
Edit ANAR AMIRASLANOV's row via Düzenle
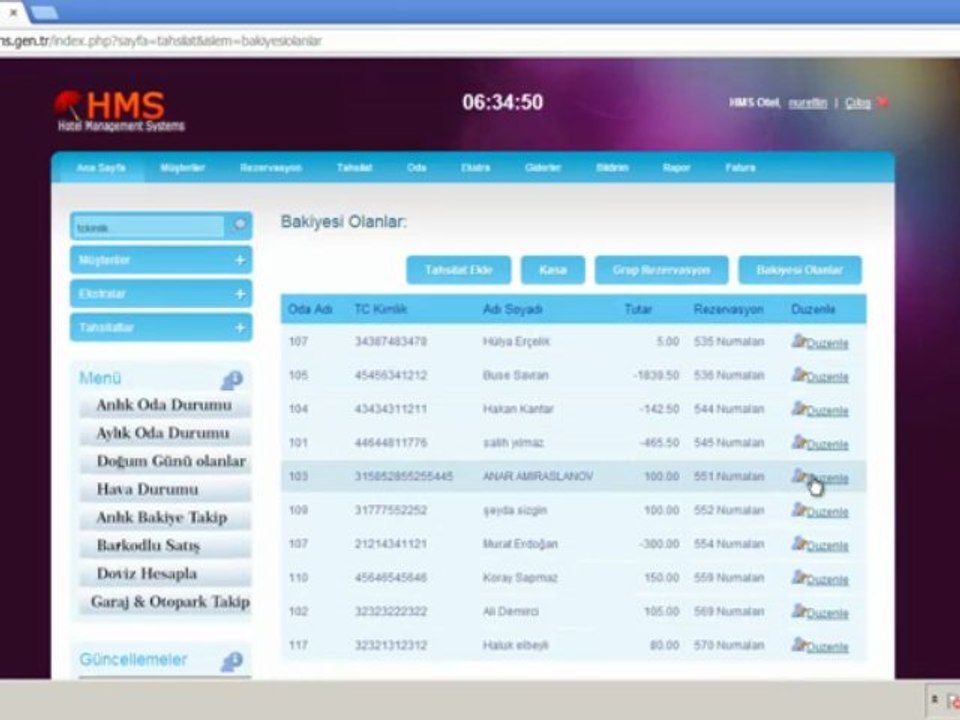(x=820, y=477)
